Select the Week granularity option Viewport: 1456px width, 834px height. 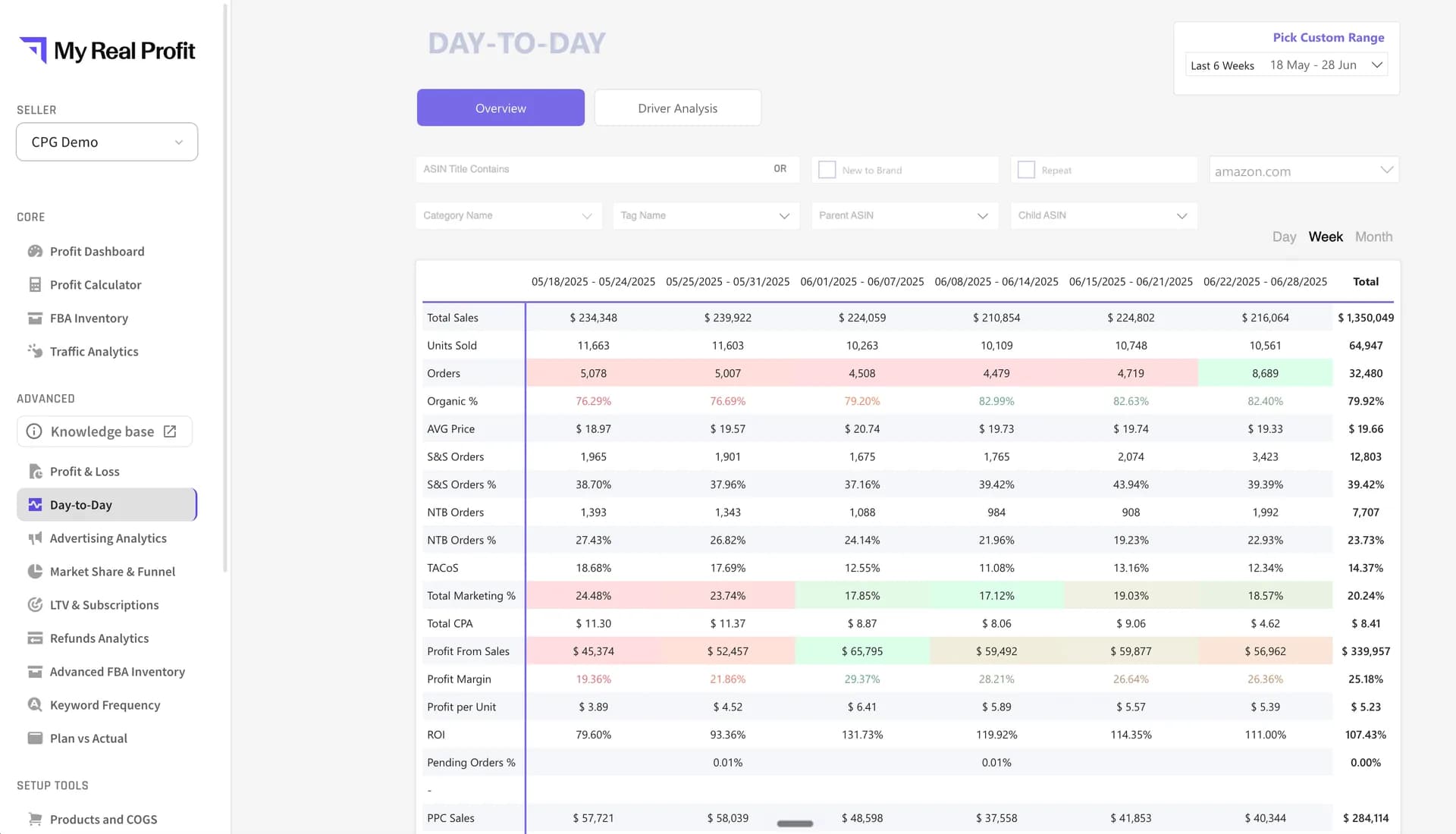[1326, 237]
